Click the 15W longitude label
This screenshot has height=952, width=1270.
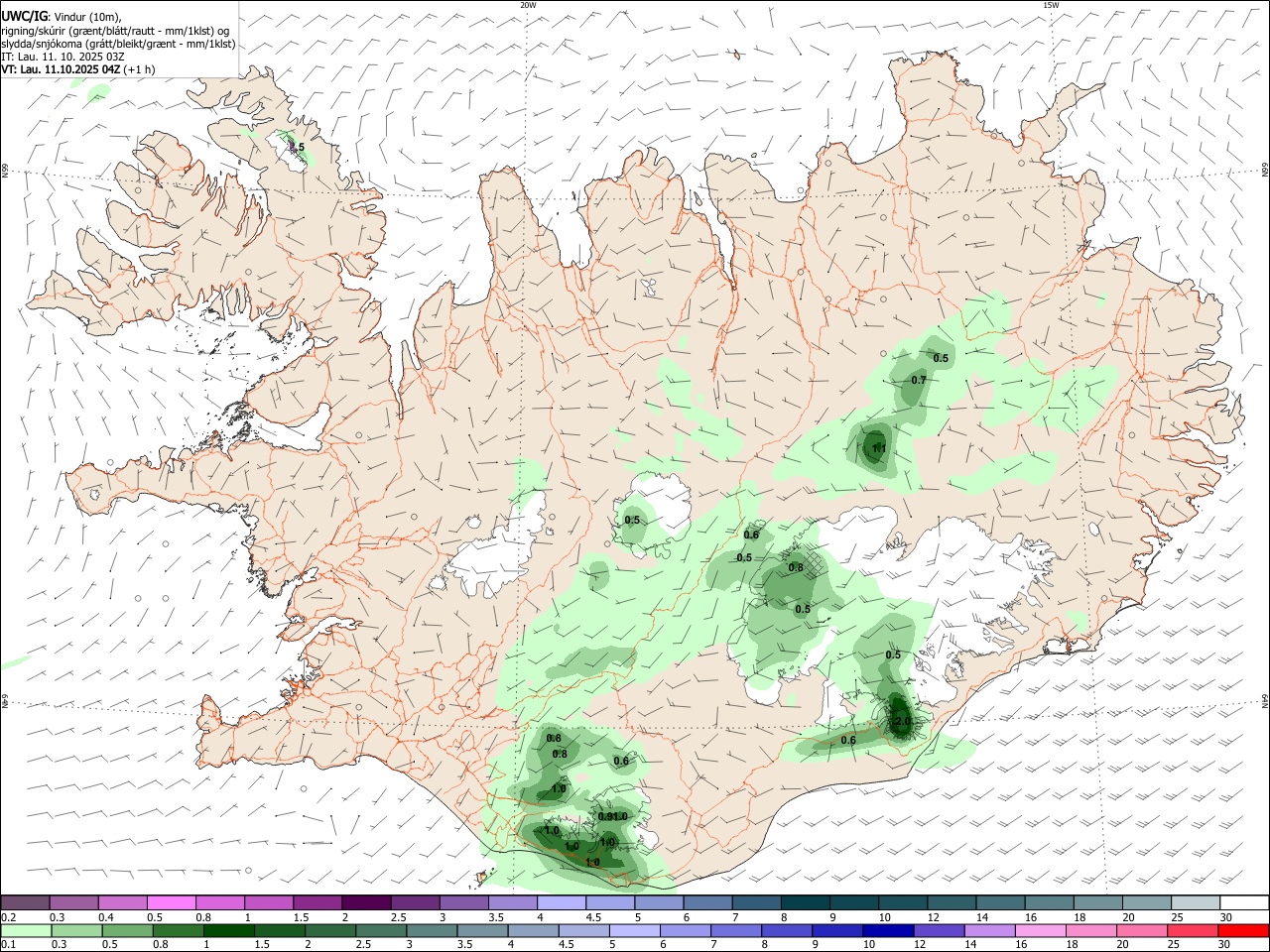[x=1051, y=5]
